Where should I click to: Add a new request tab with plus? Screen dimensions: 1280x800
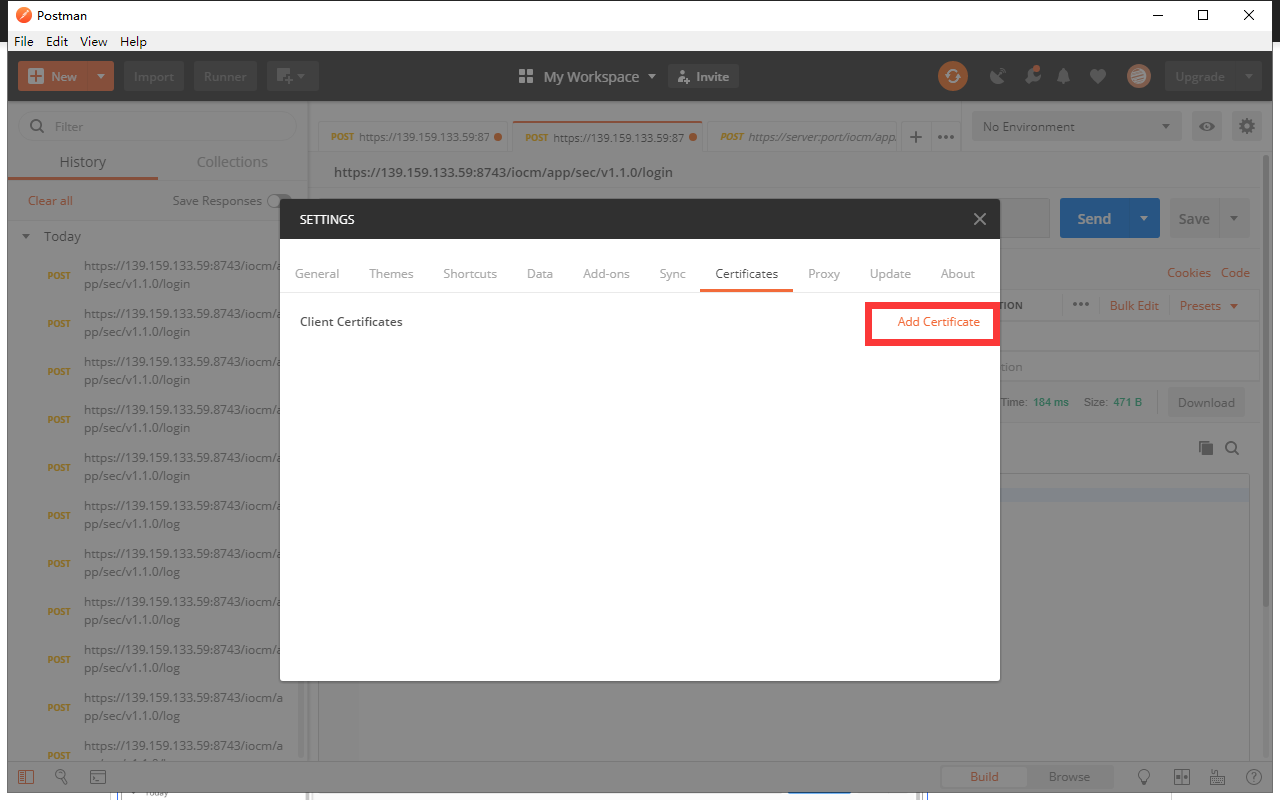[x=915, y=137]
